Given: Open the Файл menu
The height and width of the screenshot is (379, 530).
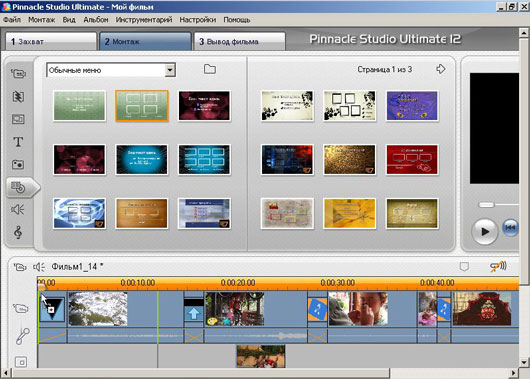Looking at the screenshot, I should tap(12, 20).
